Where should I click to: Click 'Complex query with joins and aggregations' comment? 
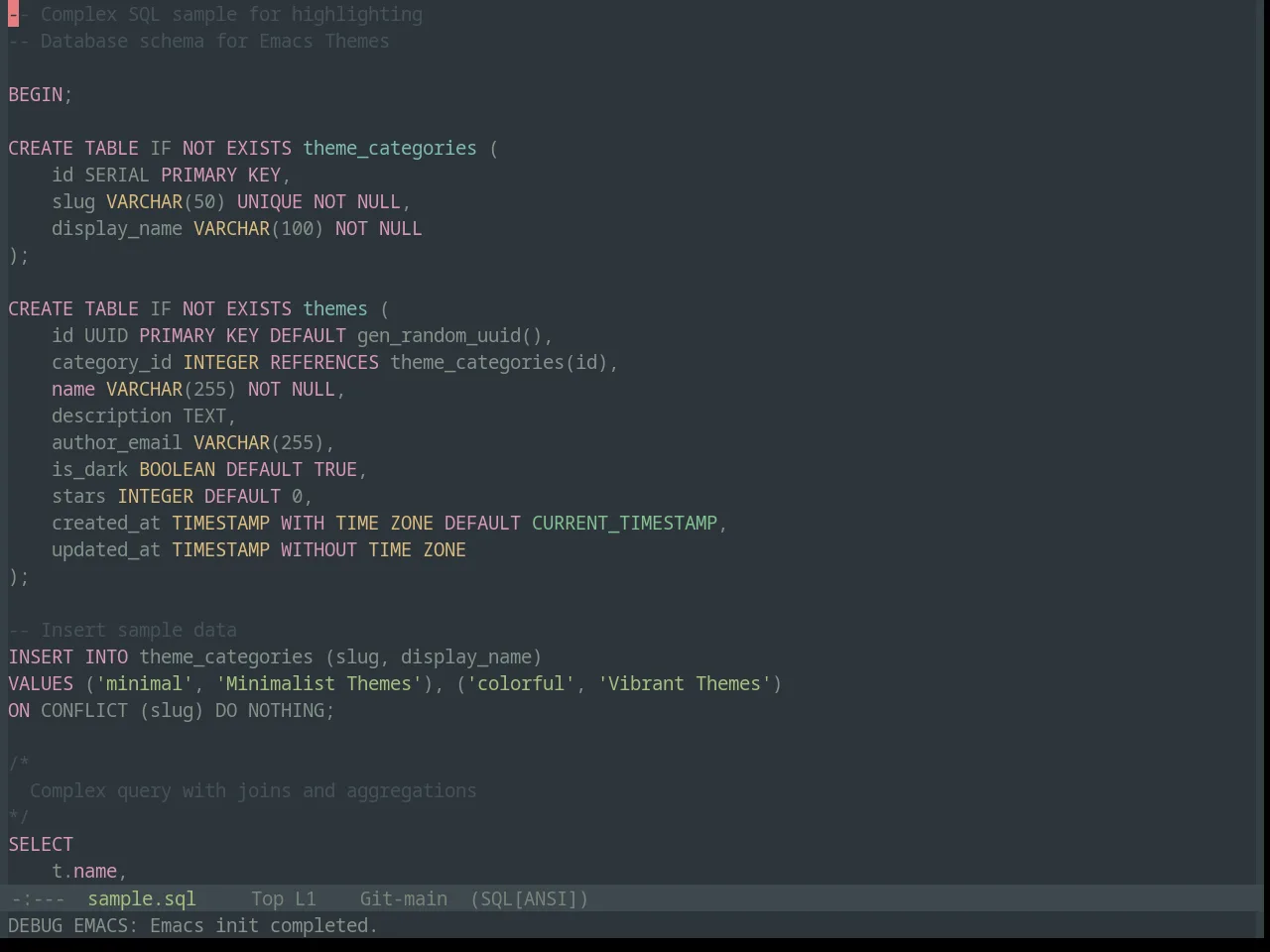click(x=253, y=790)
